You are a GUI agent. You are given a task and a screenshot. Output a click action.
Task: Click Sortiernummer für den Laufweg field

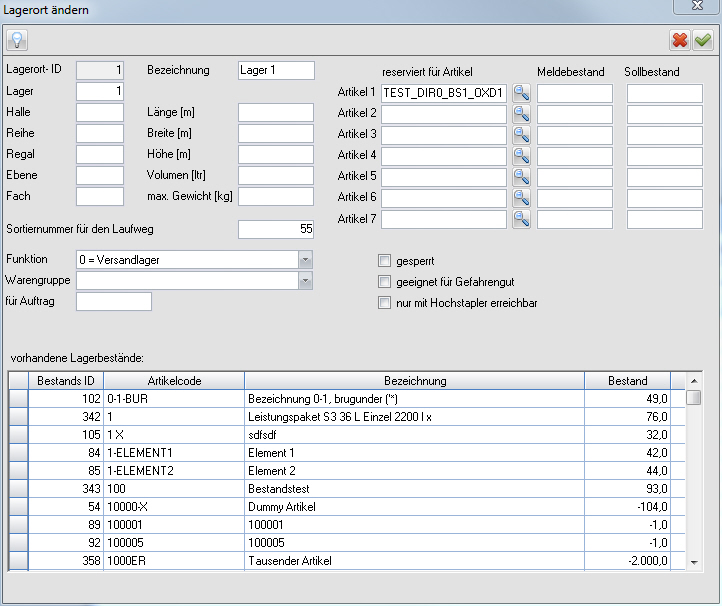pyautogui.click(x=276, y=229)
